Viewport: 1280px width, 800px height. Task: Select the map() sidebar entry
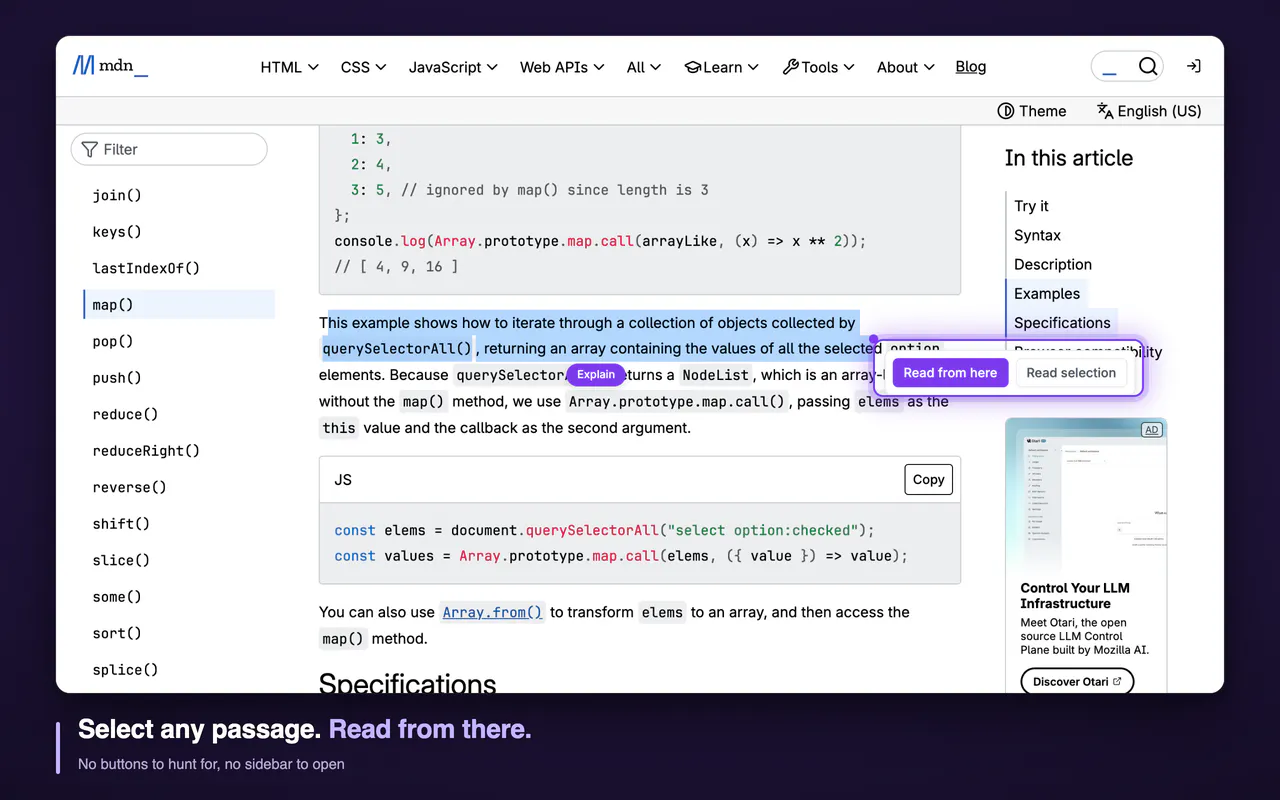pos(179,305)
